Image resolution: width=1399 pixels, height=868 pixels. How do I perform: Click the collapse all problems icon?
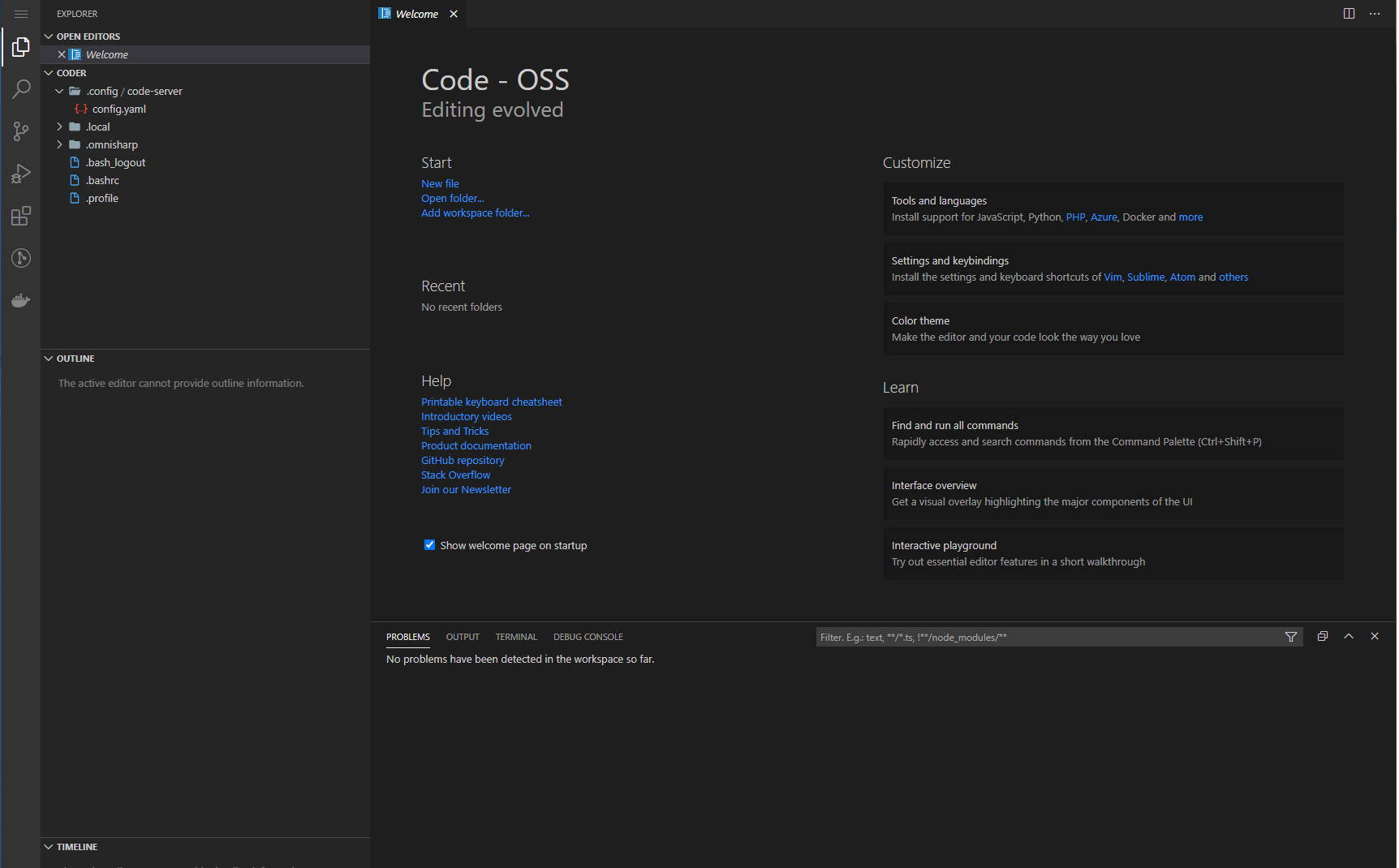click(x=1323, y=637)
